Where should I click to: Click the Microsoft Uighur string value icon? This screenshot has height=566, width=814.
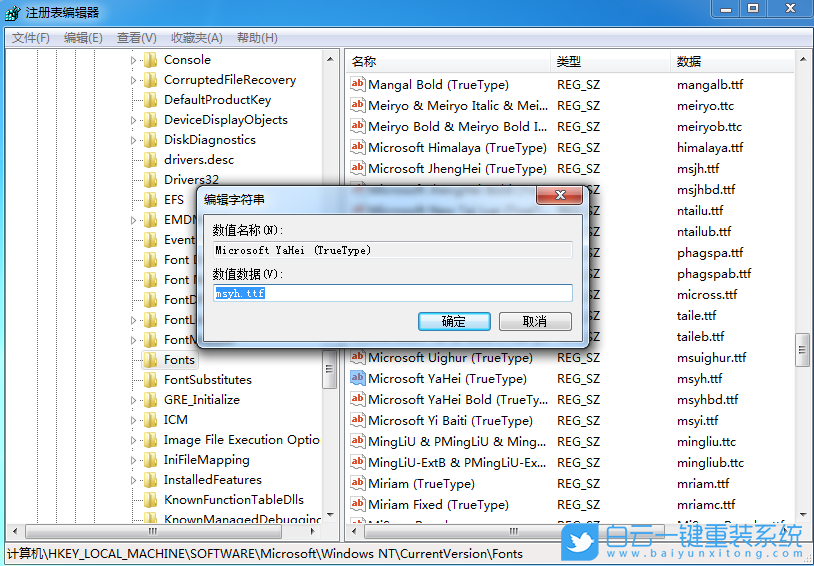[x=357, y=357]
